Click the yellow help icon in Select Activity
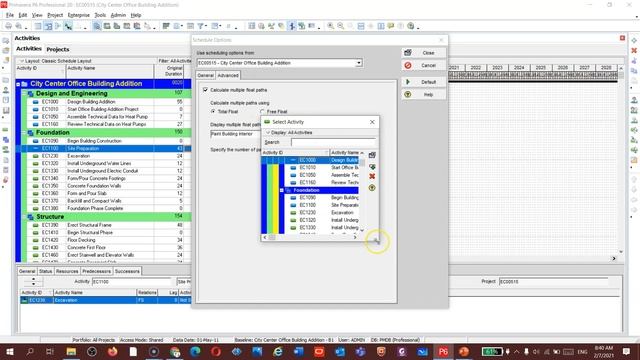This screenshot has height=360, width=640. coord(372,188)
